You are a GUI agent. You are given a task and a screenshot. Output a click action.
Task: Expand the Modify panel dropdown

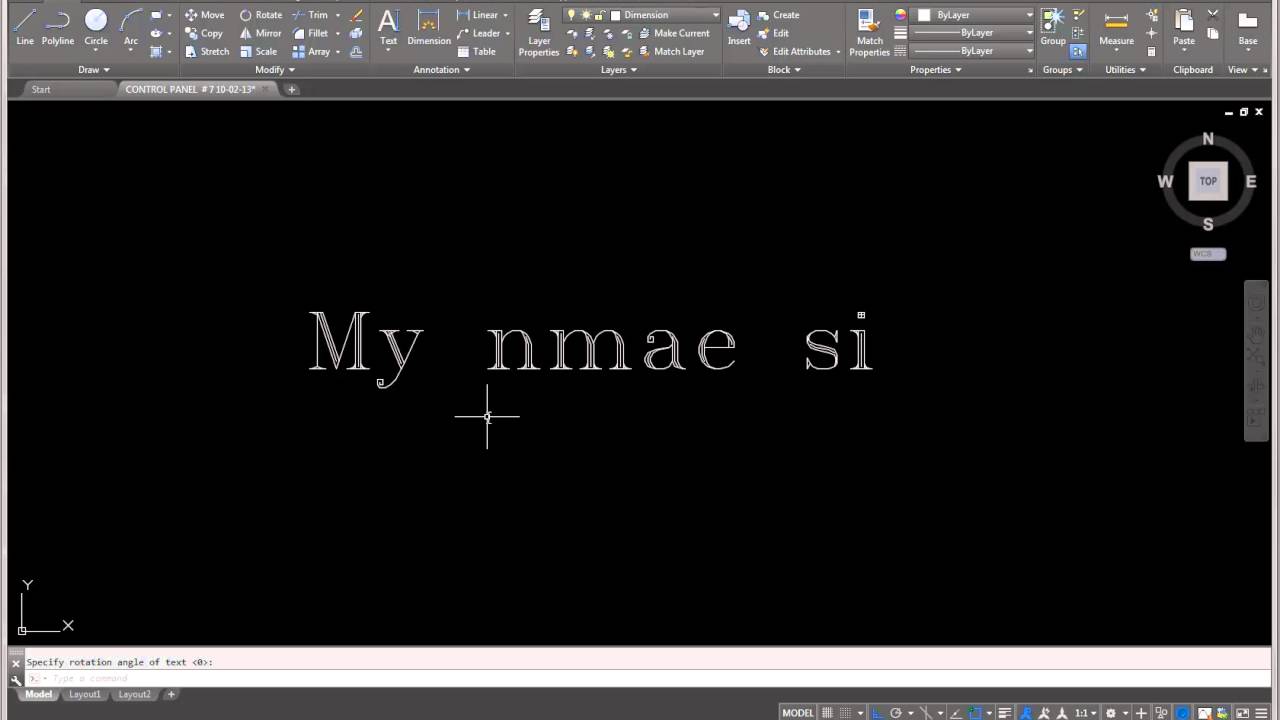275,70
